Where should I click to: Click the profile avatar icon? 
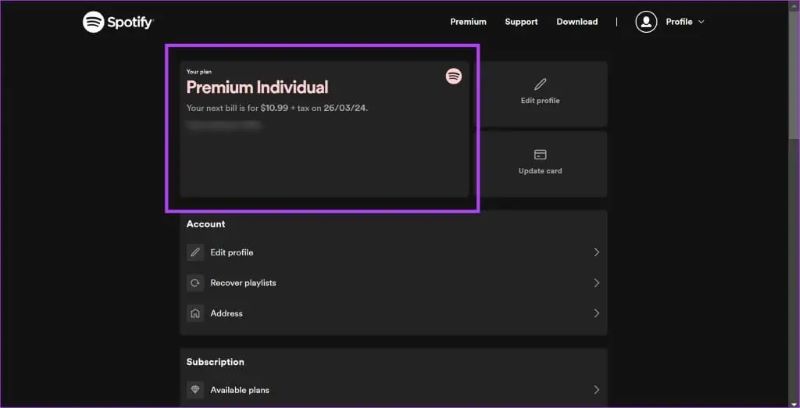[x=646, y=22]
